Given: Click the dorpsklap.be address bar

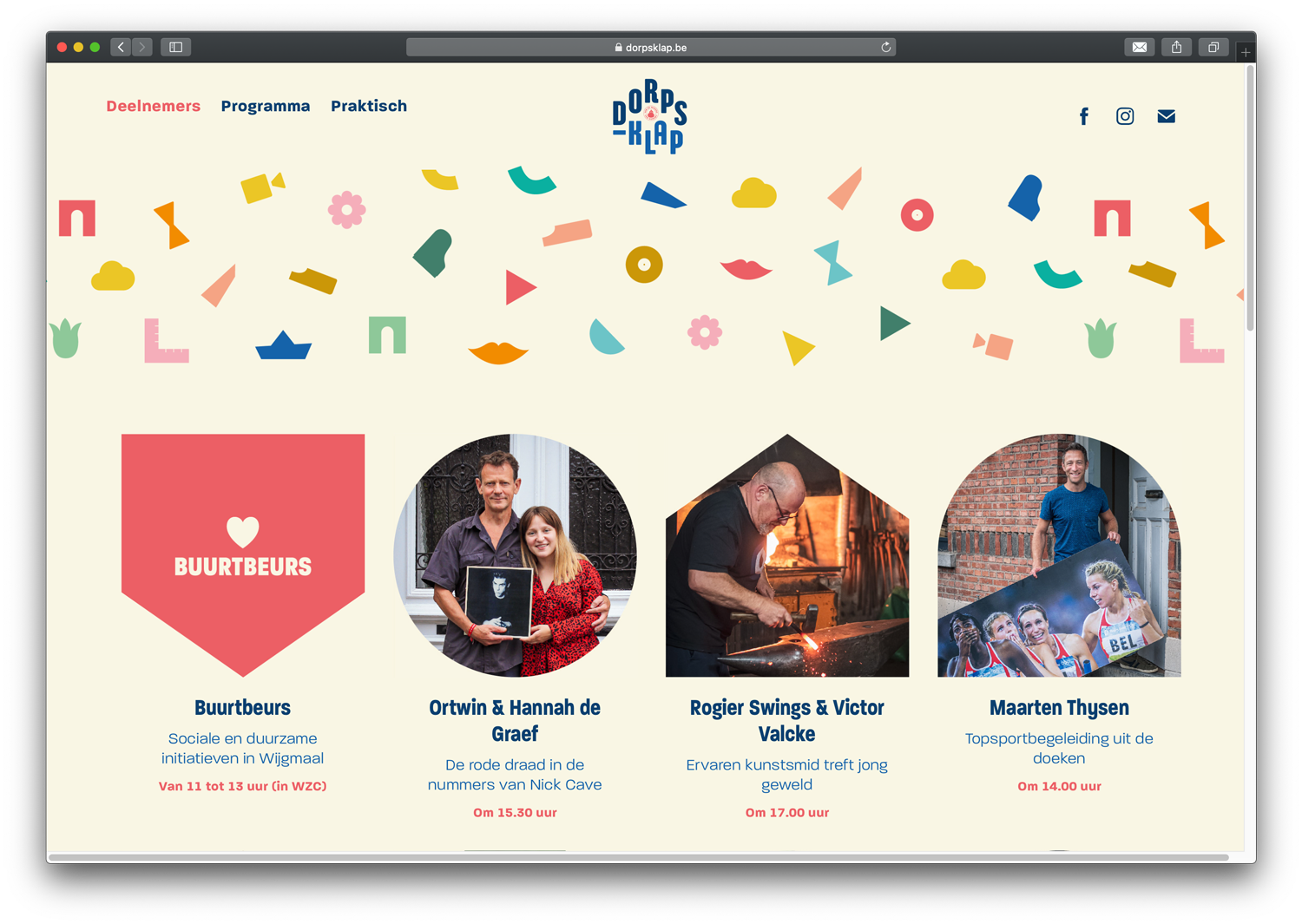Looking at the screenshot, I should pyautogui.click(x=651, y=47).
